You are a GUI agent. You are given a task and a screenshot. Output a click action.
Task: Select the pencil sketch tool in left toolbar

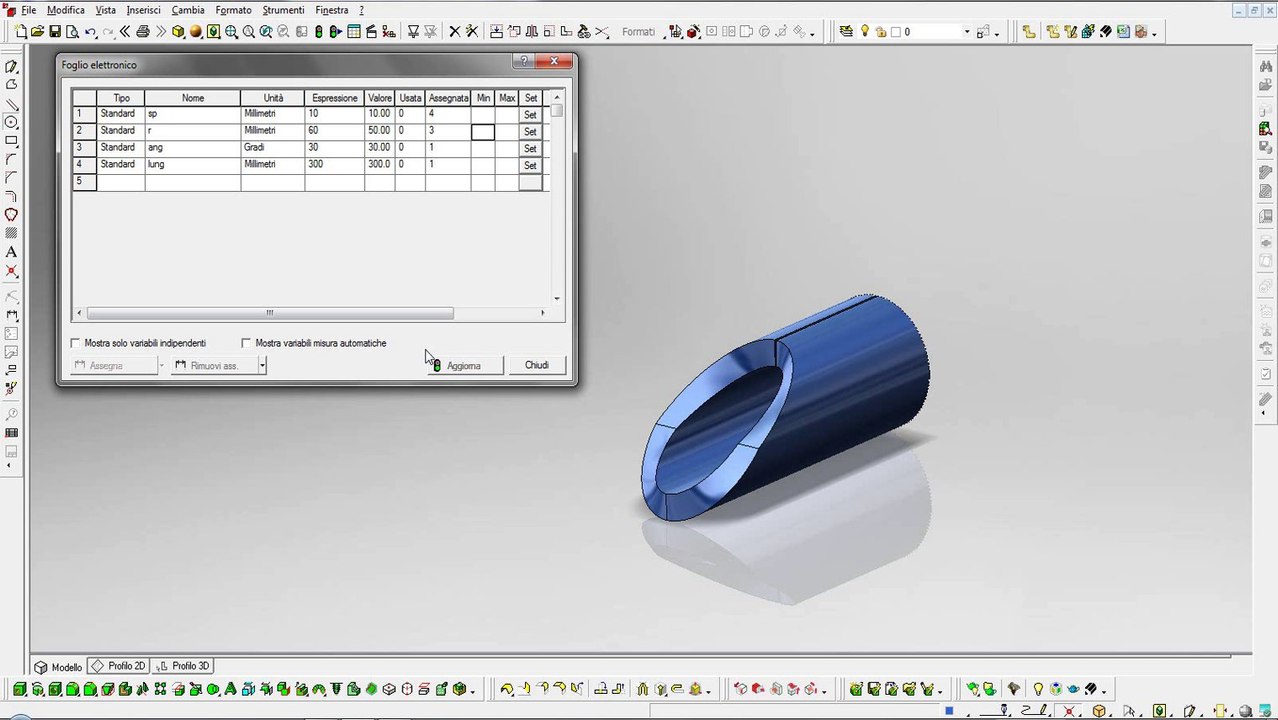pyautogui.click(x=12, y=67)
